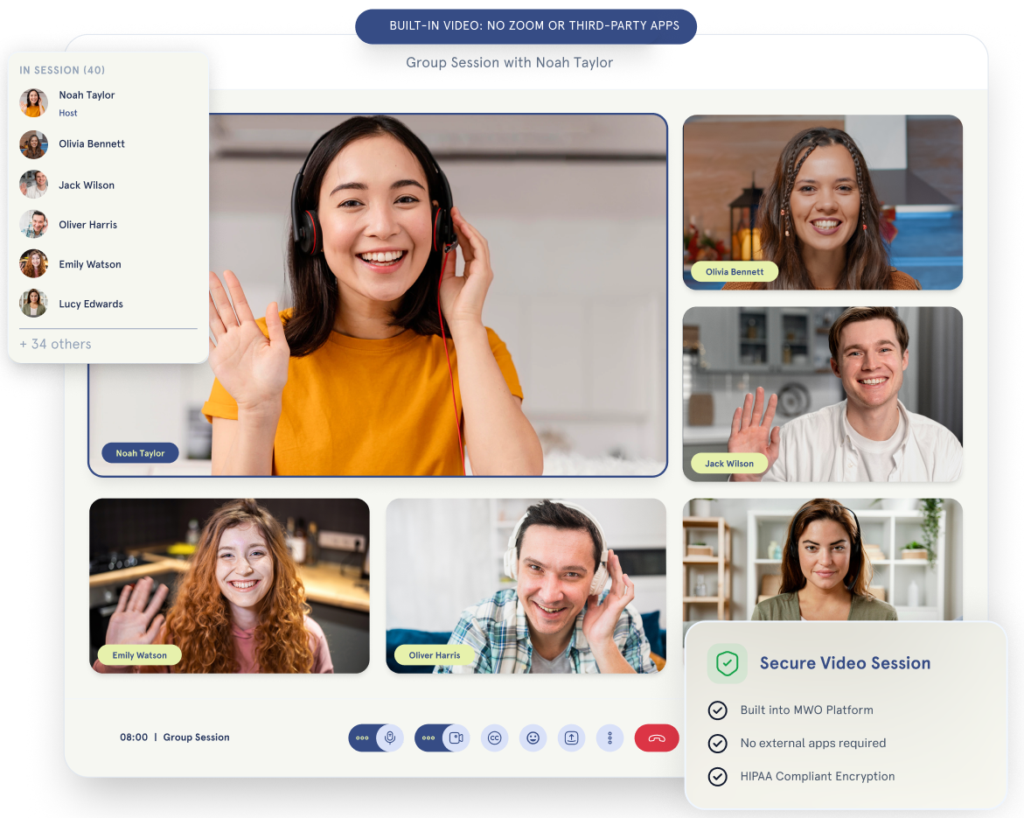Click the green shield security icon

(727, 663)
